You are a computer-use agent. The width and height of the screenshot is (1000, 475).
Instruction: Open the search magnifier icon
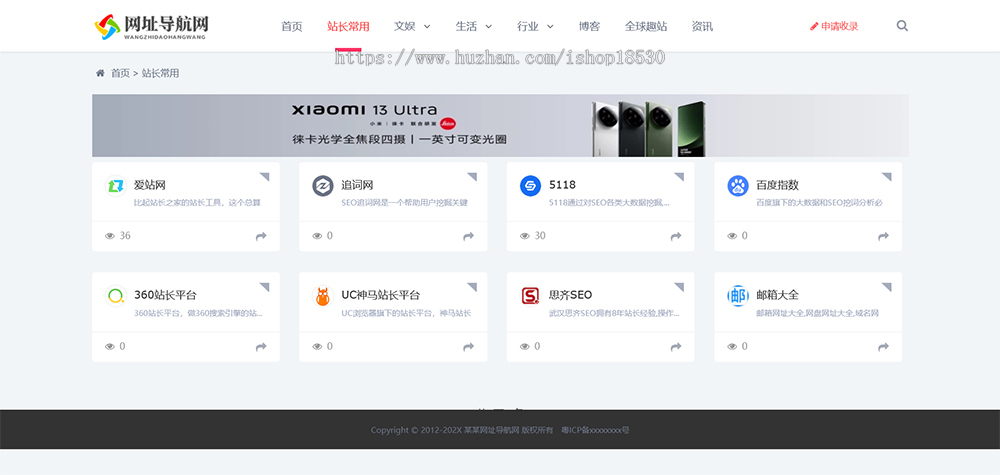click(x=902, y=26)
